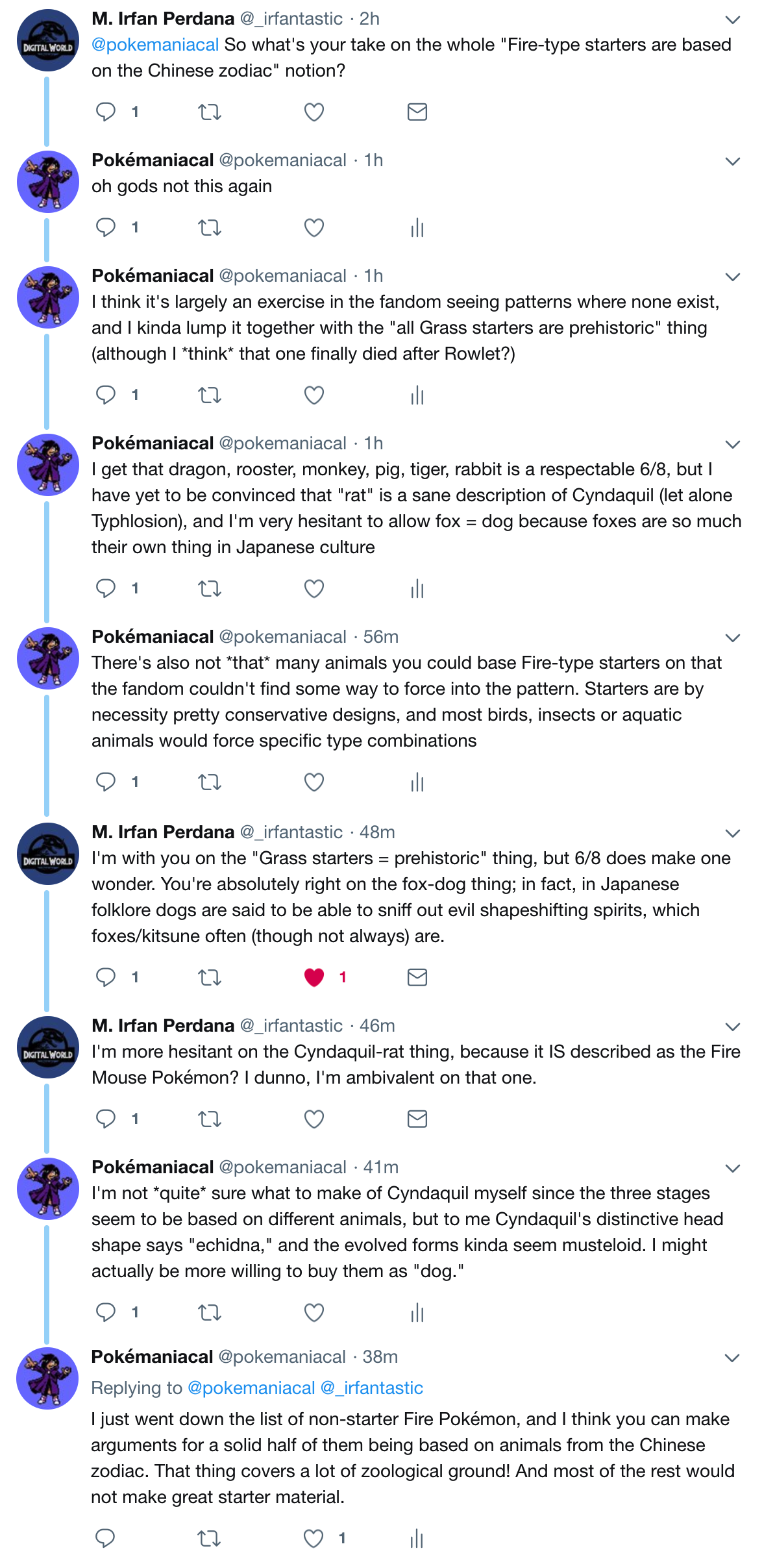Click the Digital World avatar on the first tweet

point(48,40)
